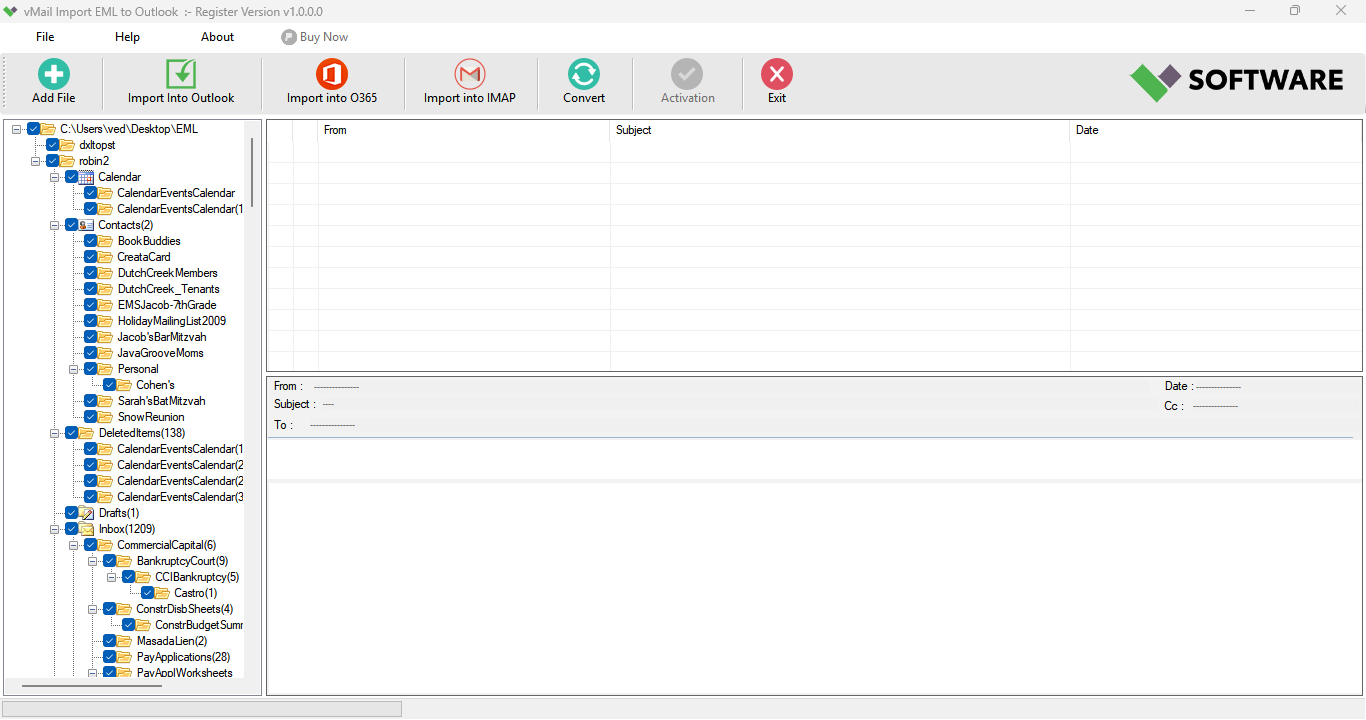Image resolution: width=1366 pixels, height=720 pixels.
Task: Select the CCIBankruptcy(5) folder label
Action: pos(197,577)
